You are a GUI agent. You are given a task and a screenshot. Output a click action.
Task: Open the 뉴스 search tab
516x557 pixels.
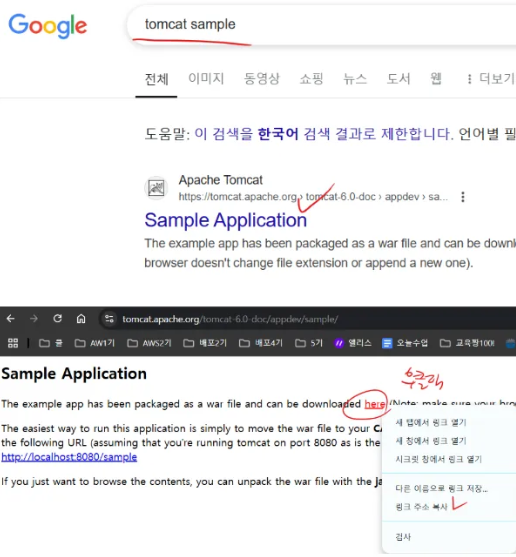tap(355, 79)
